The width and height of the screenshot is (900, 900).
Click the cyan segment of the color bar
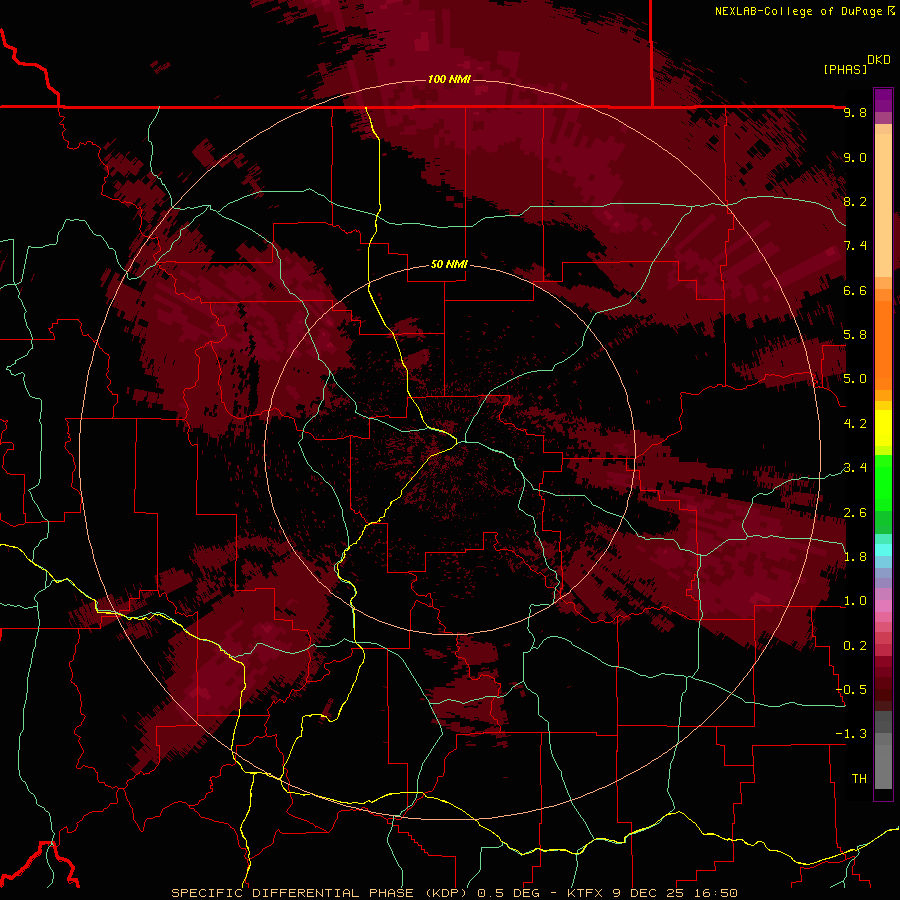coord(883,550)
